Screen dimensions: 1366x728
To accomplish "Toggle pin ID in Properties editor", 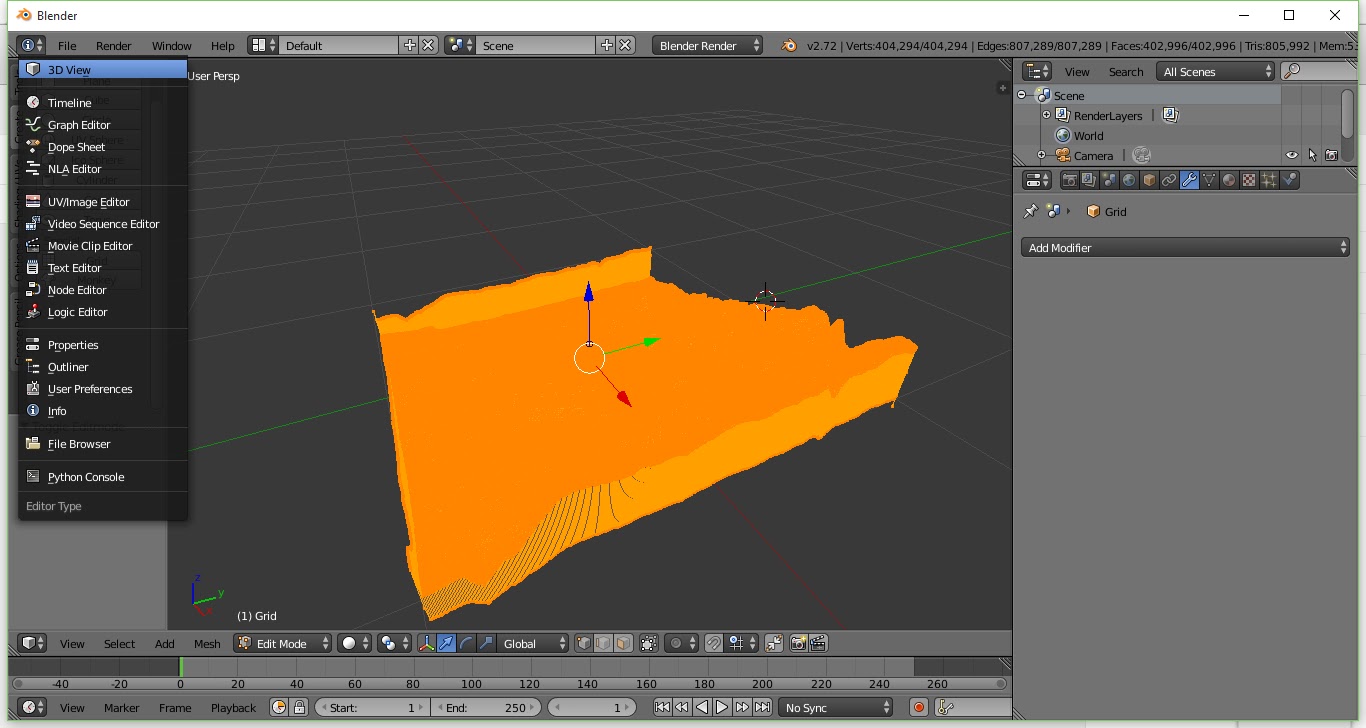I will [x=1031, y=211].
